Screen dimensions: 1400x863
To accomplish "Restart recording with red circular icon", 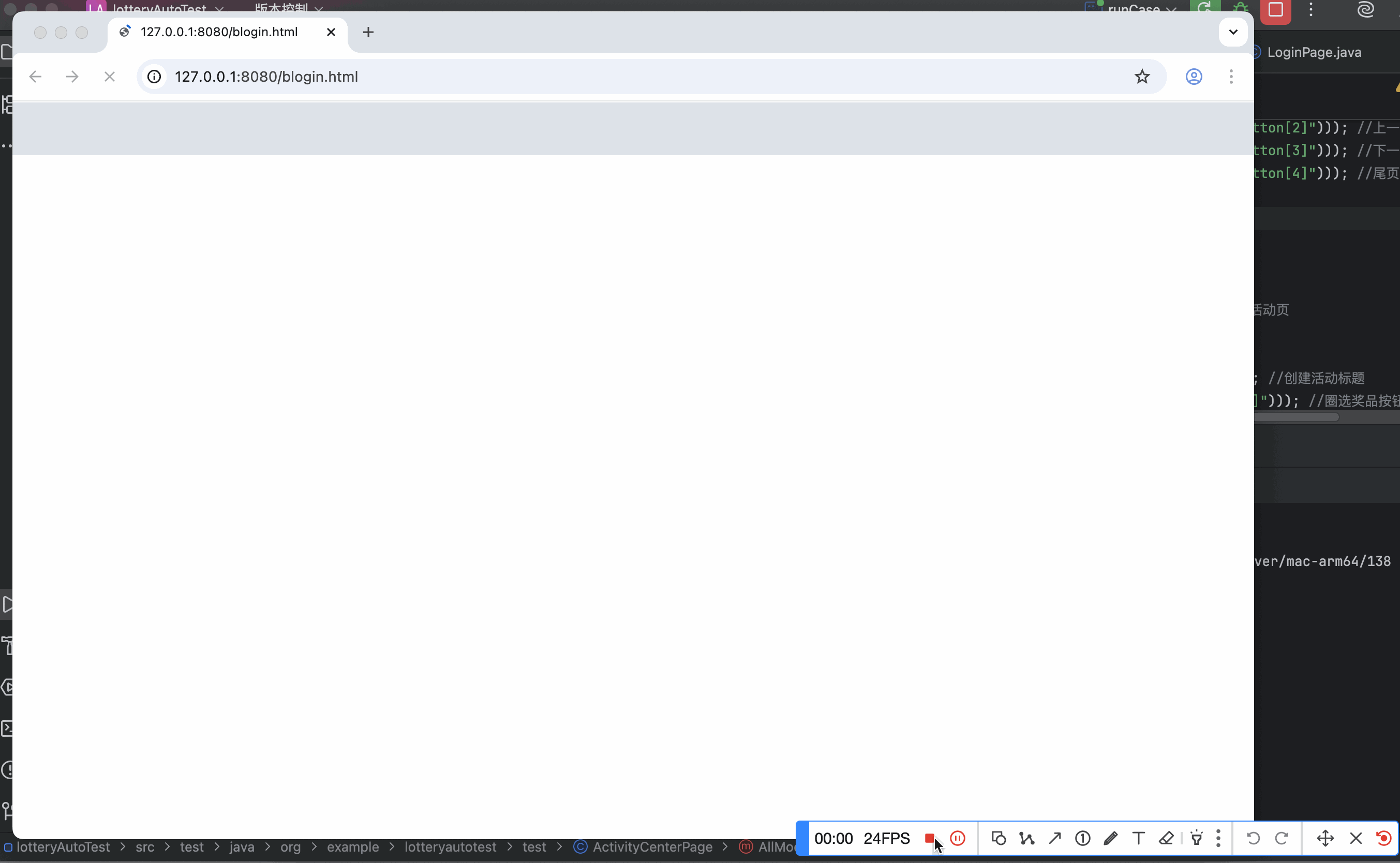I will tap(1383, 839).
